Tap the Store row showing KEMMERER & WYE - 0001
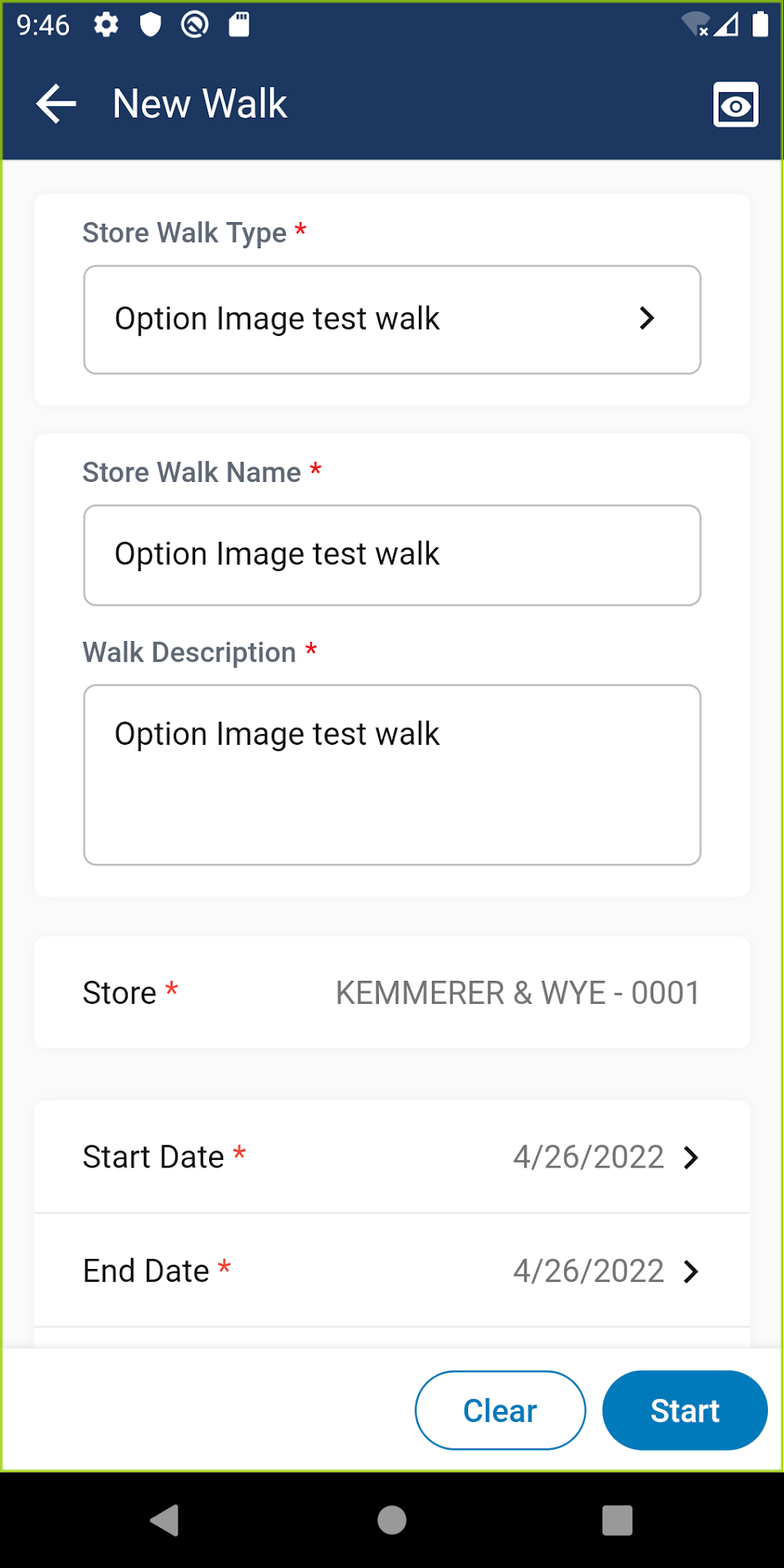 391,992
